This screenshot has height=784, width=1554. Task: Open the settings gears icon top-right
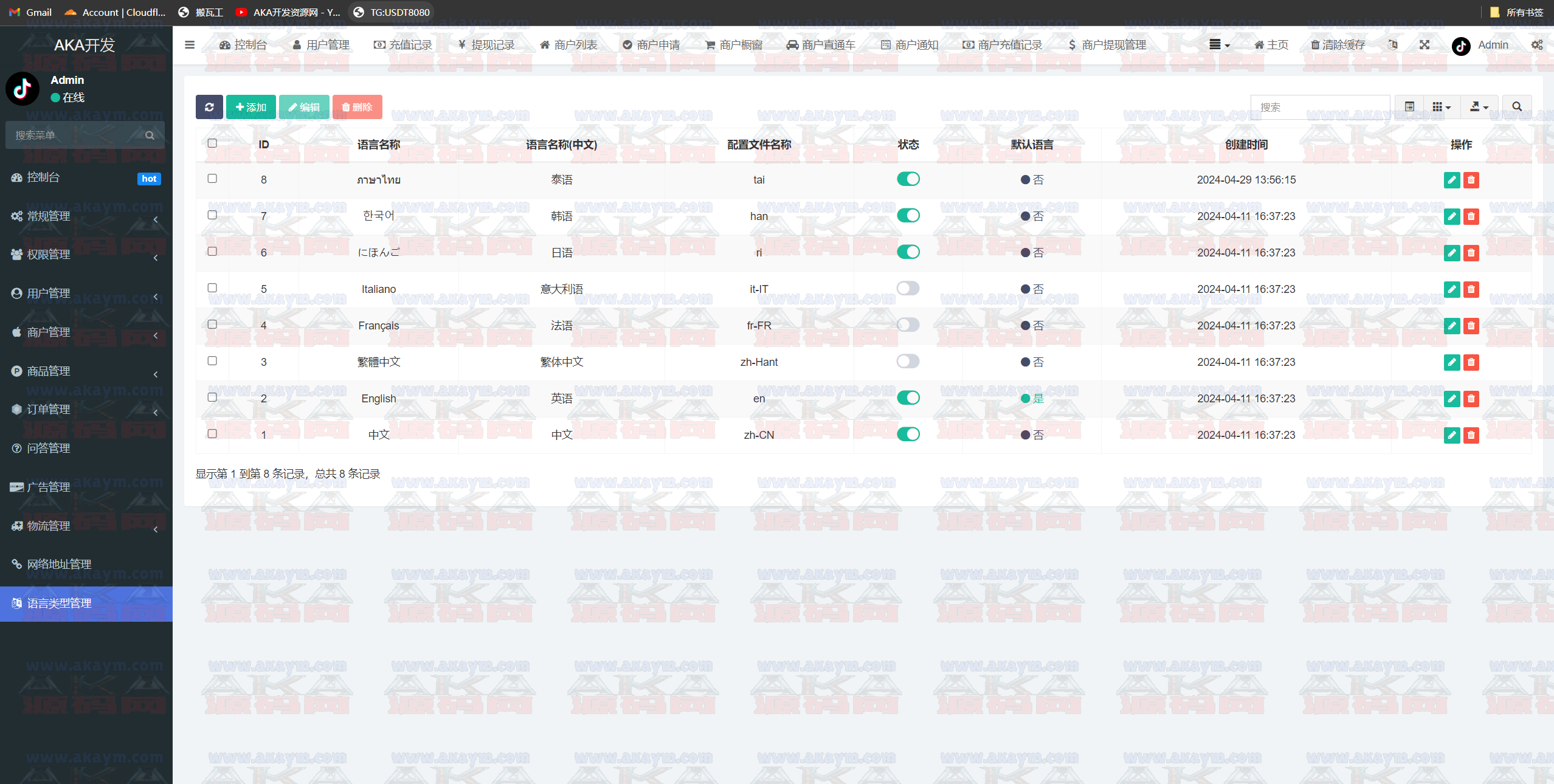coord(1536,45)
